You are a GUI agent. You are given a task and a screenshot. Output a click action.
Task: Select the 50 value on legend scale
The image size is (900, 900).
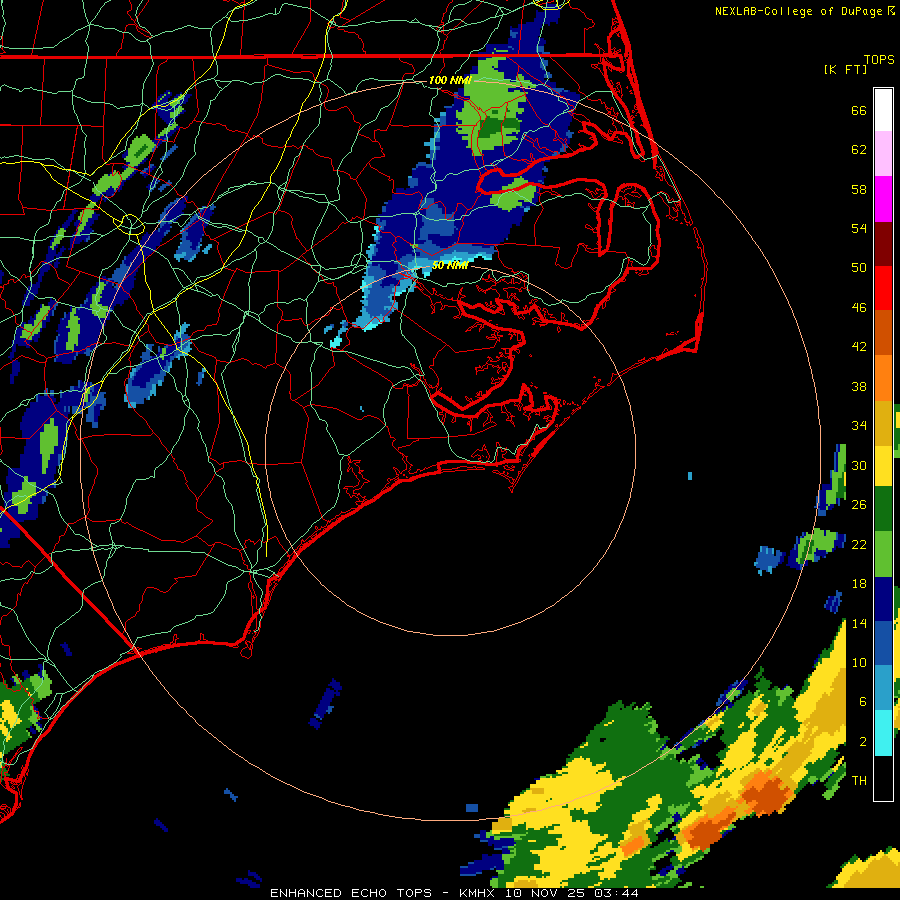[x=859, y=267]
